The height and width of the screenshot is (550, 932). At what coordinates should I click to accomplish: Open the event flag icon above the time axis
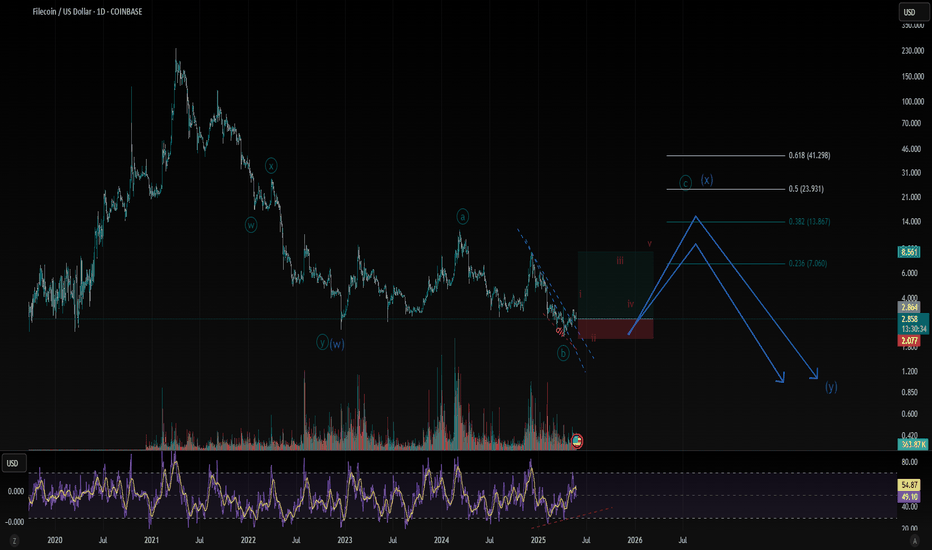pos(577,441)
